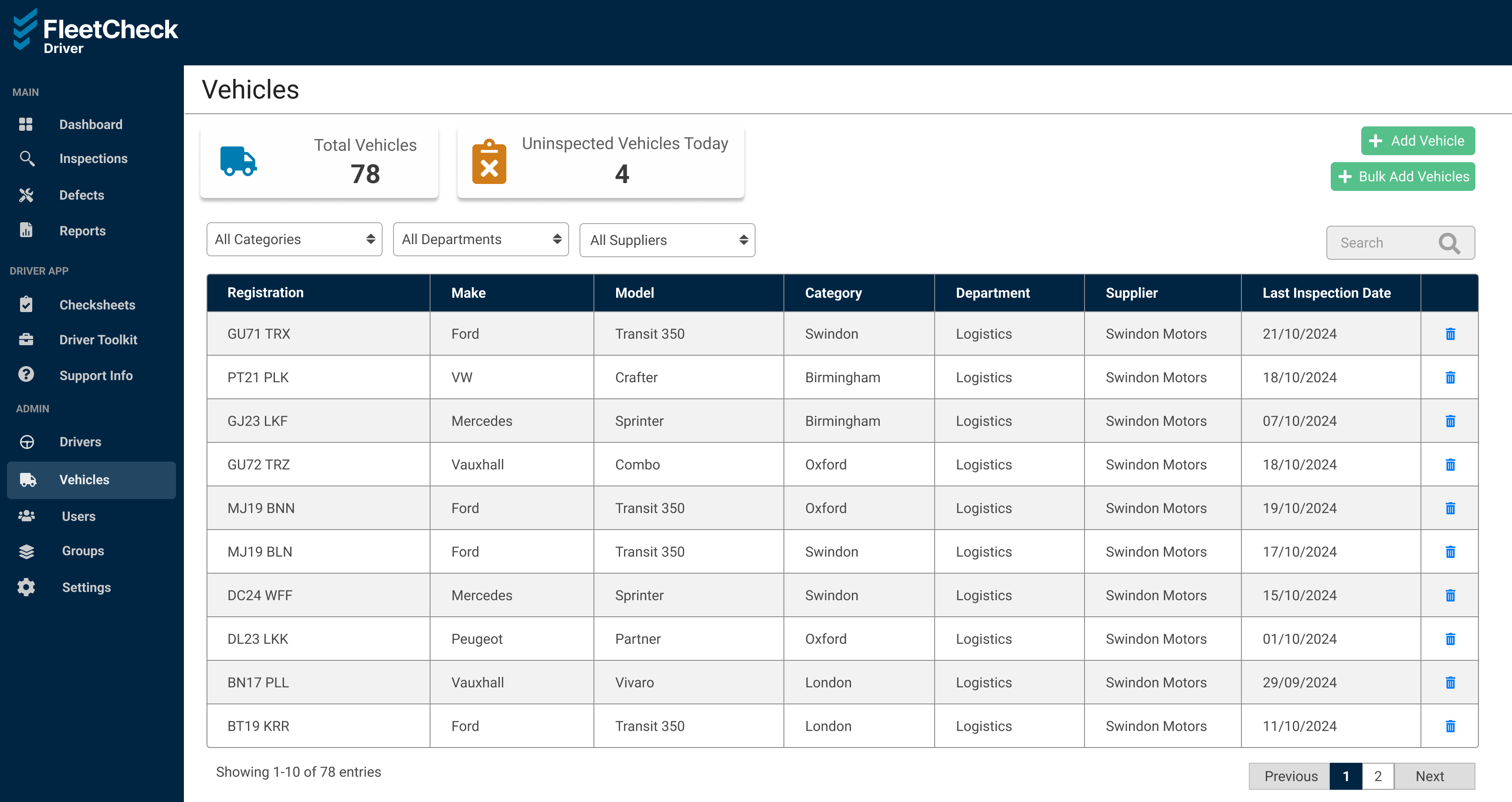Open the Checksheets menu item
The image size is (1512, 802).
coord(97,305)
